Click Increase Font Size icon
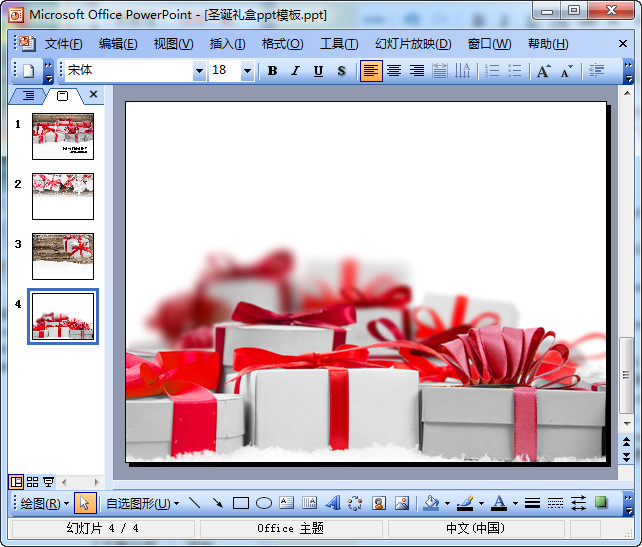This screenshot has width=642, height=547. pos(544,71)
